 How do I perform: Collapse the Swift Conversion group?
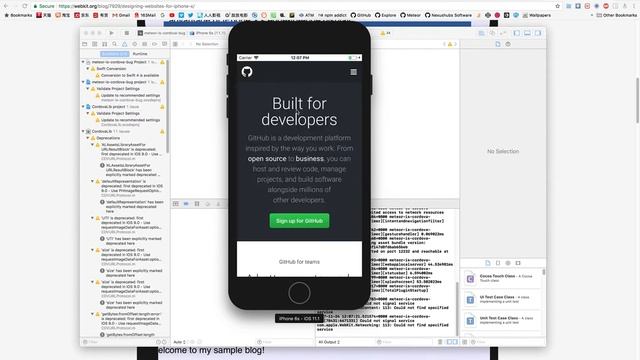click(88, 69)
